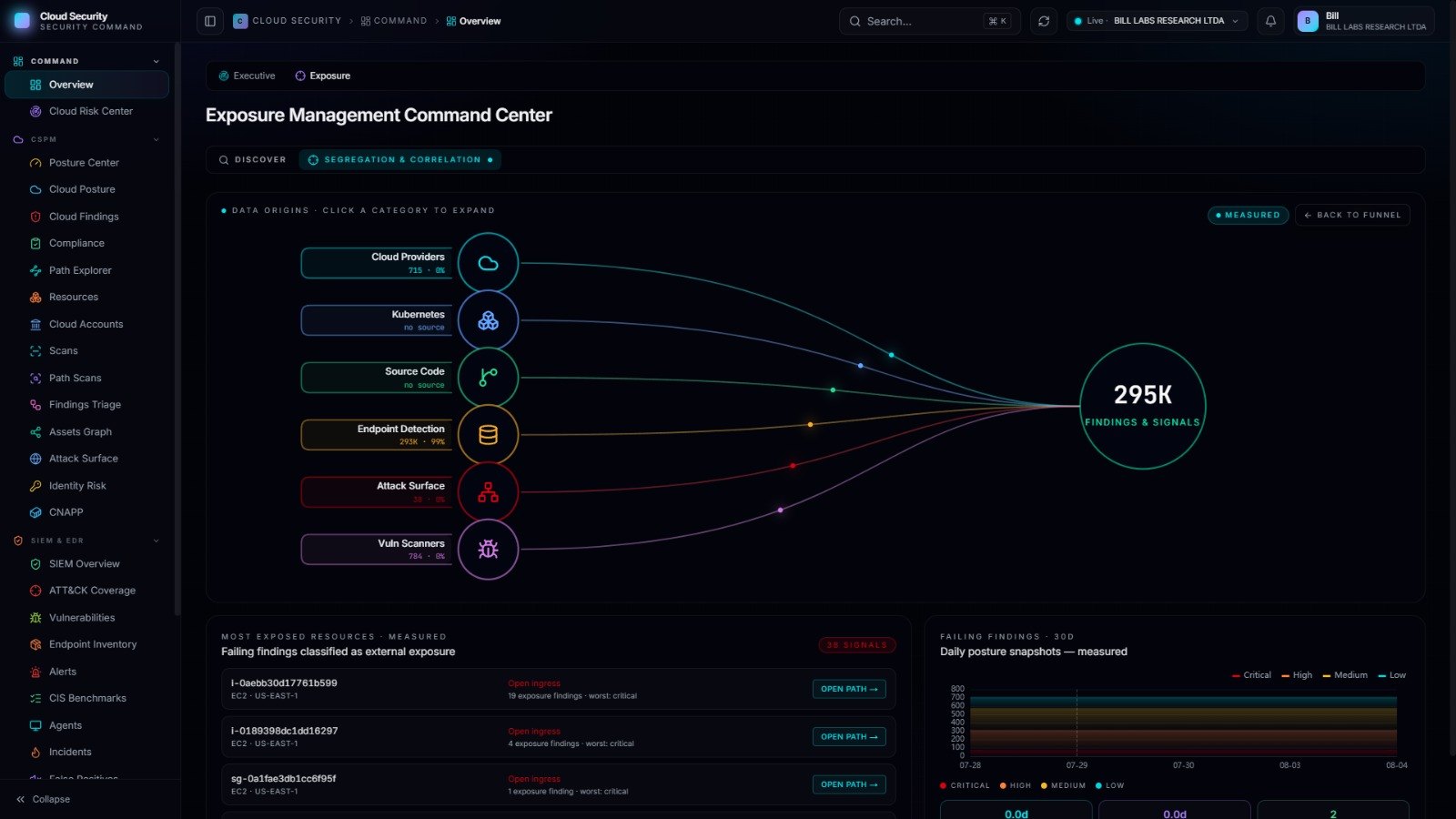Click the Search input field
This screenshot has height=819, width=1456.
[x=929, y=21]
